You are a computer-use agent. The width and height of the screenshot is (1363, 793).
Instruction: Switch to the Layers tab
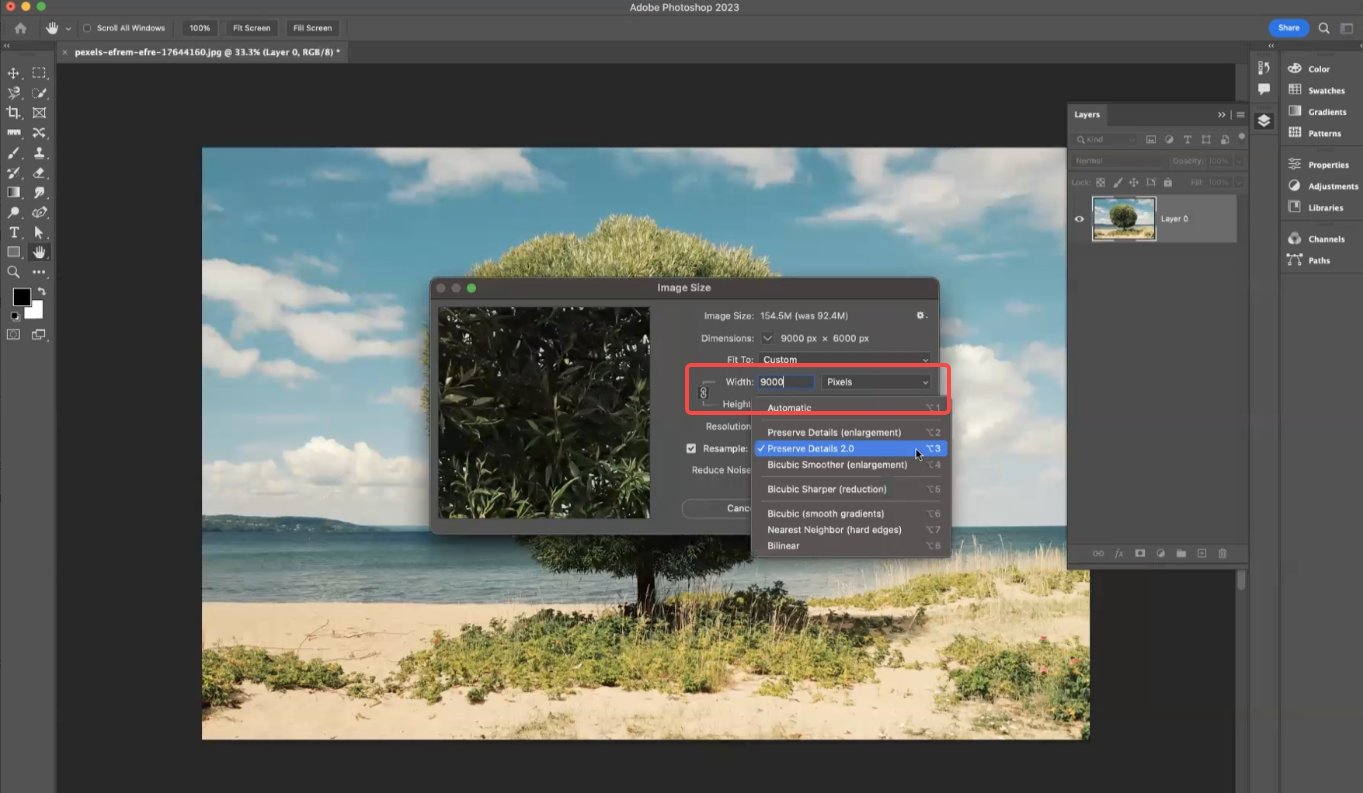(1087, 114)
